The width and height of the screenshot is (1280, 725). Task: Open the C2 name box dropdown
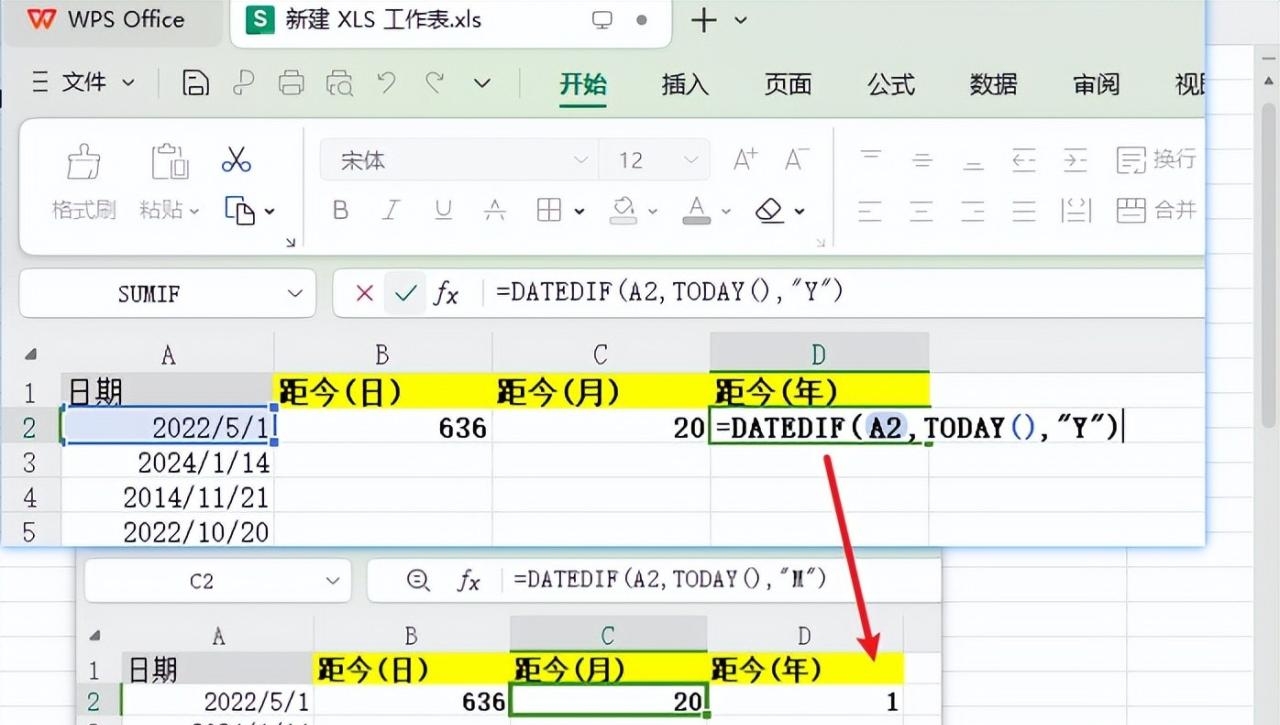(331, 580)
